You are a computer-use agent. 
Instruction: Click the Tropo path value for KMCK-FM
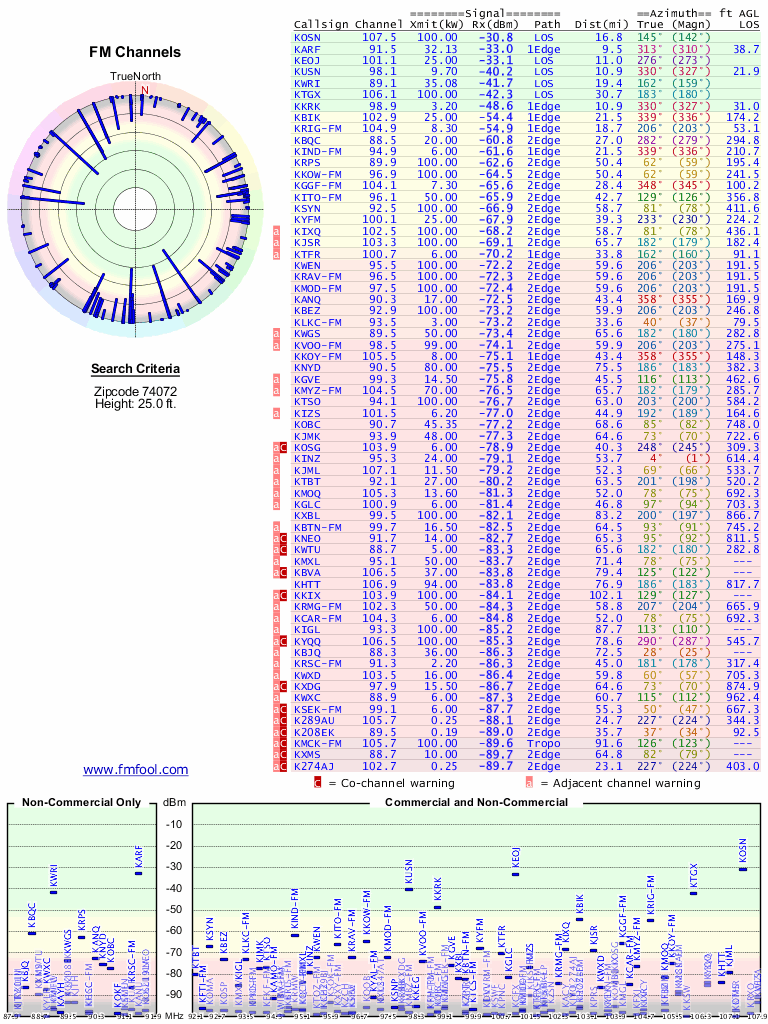[543, 744]
